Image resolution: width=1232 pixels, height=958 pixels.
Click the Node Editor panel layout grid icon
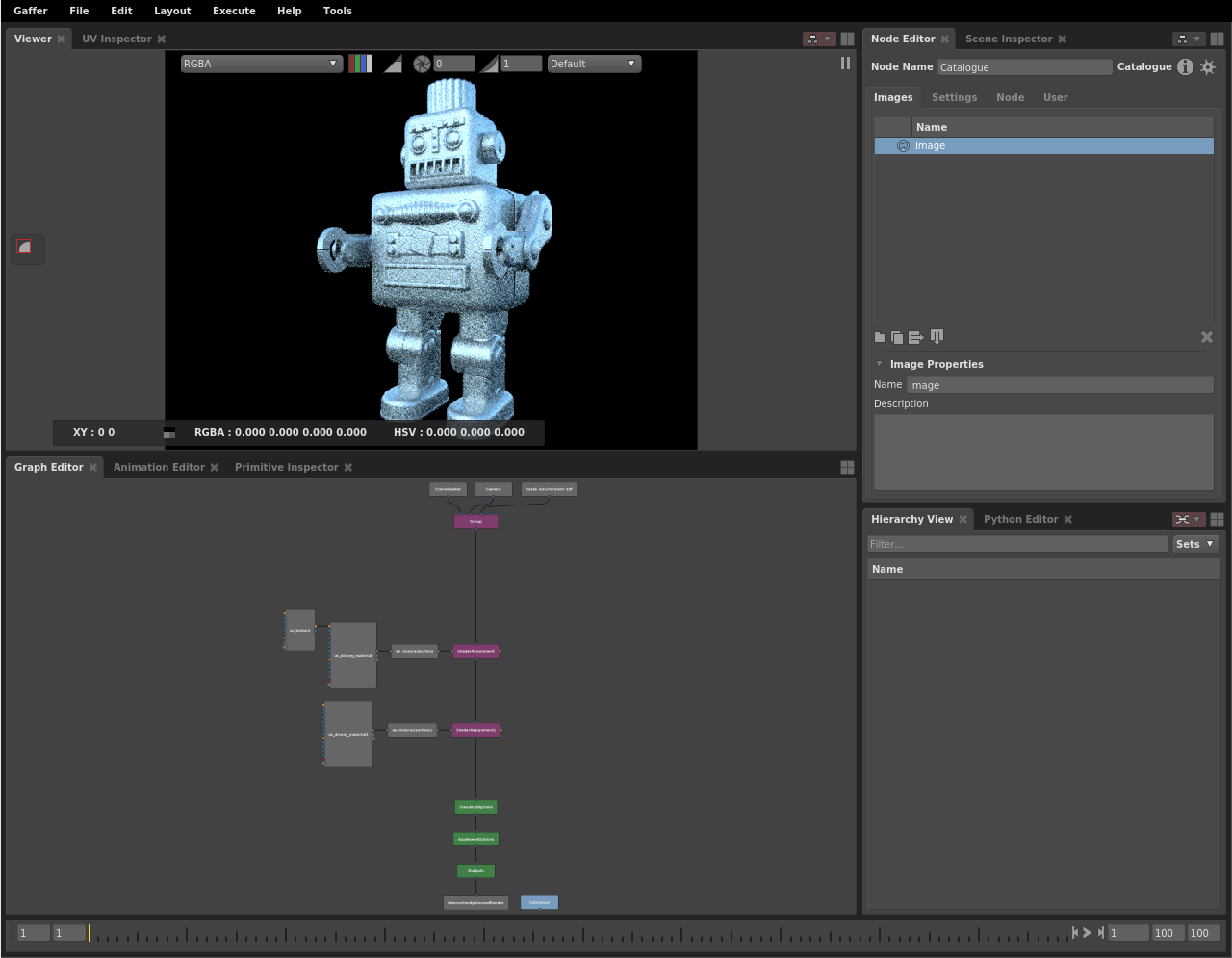coord(1217,39)
